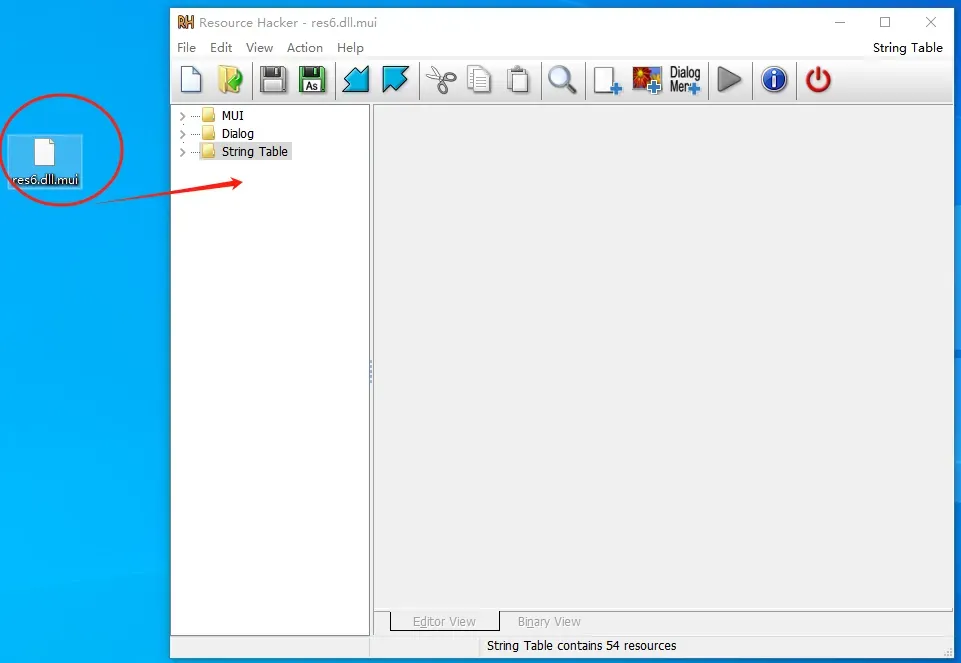Click the splitter handle between panes
This screenshot has height=663, width=961.
[x=371, y=371]
